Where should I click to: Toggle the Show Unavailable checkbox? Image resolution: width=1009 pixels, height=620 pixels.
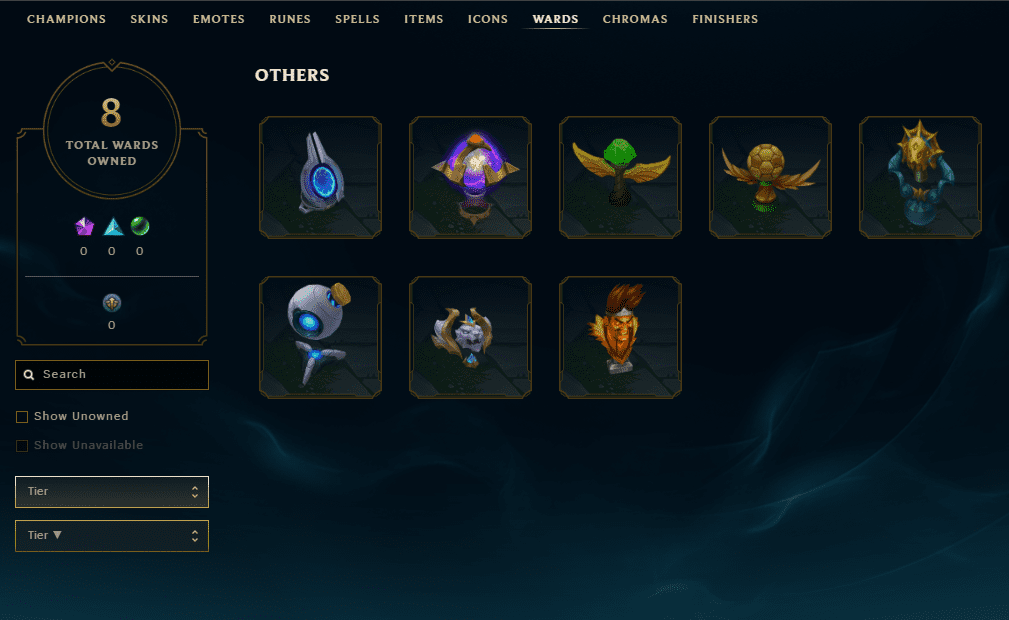coord(22,446)
